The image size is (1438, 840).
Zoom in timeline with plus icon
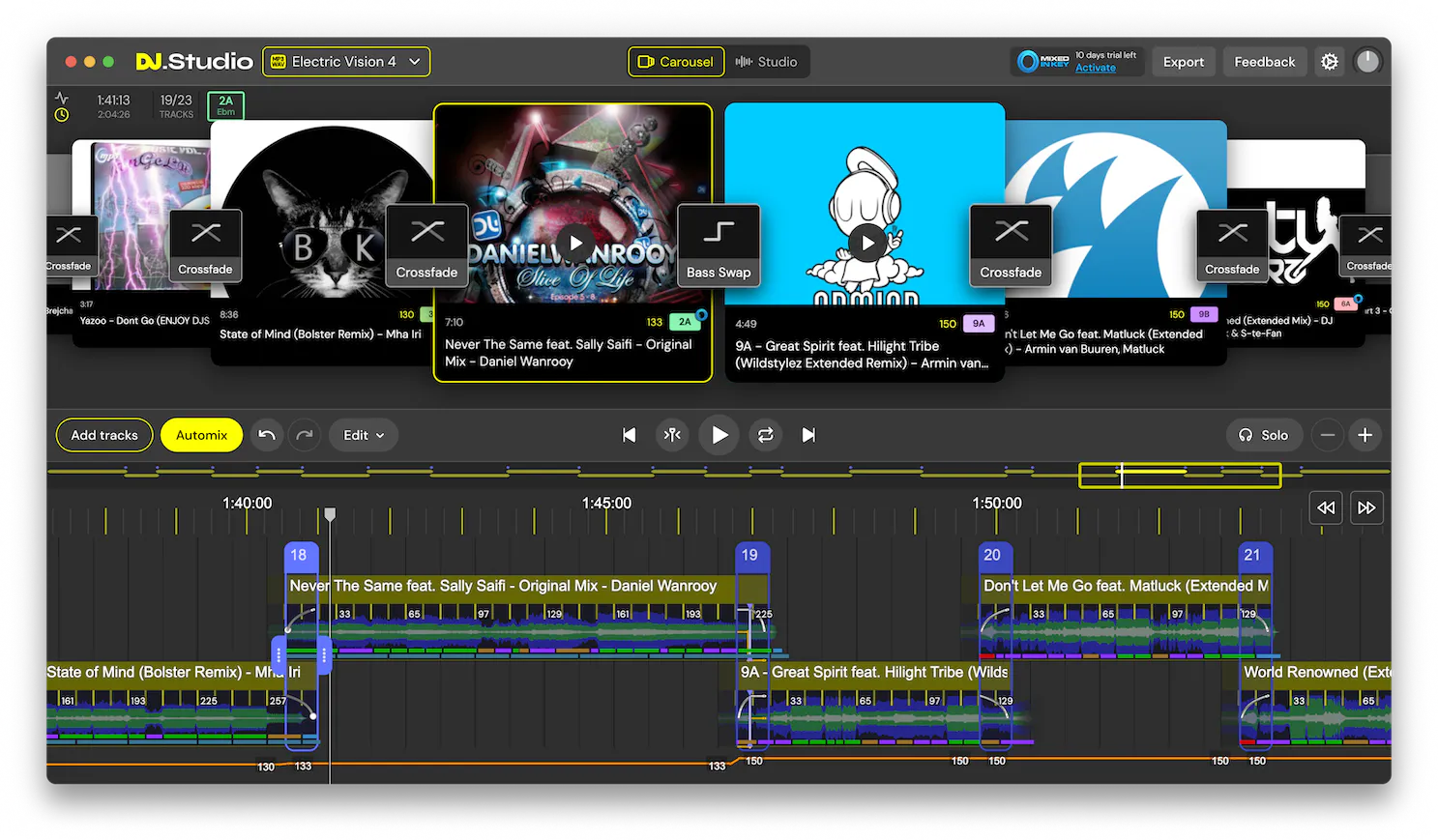(1365, 435)
